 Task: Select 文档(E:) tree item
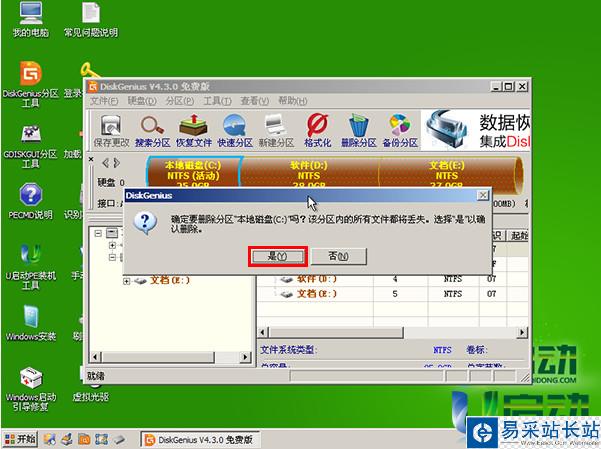pyautogui.click(x=170, y=280)
